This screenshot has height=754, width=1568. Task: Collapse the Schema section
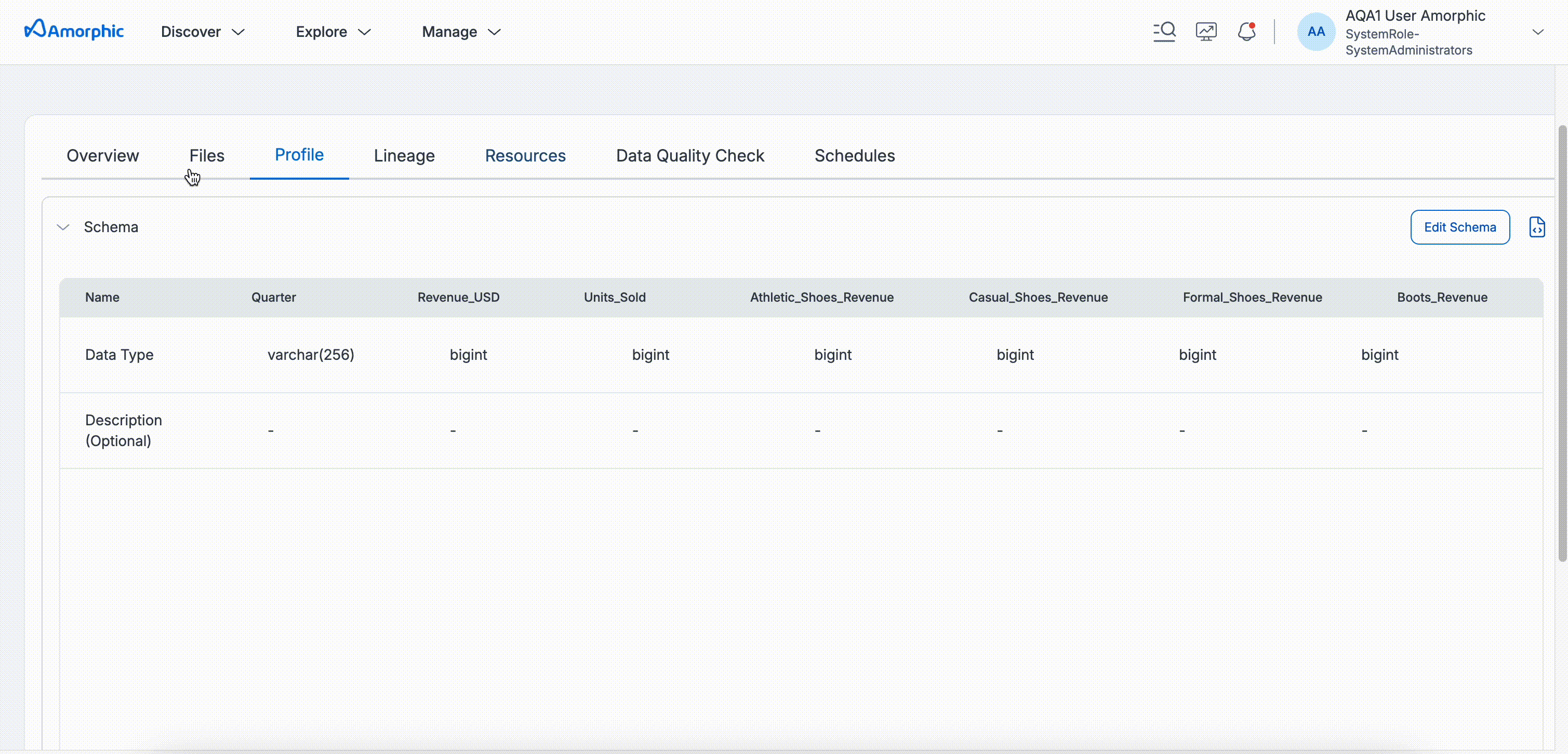(x=63, y=227)
